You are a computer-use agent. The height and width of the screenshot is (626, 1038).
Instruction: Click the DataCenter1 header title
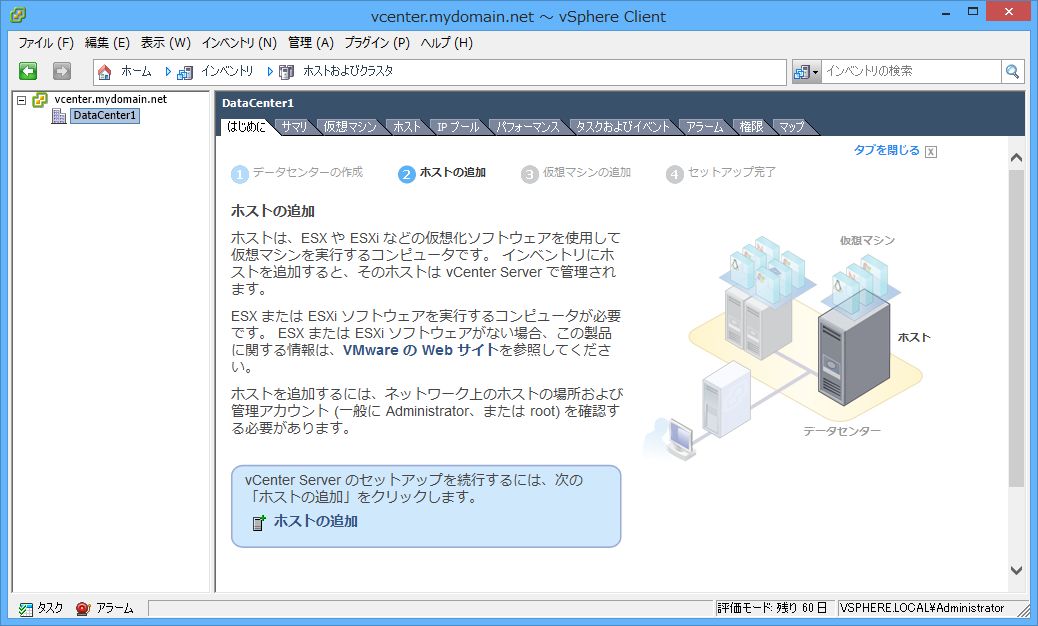258,103
